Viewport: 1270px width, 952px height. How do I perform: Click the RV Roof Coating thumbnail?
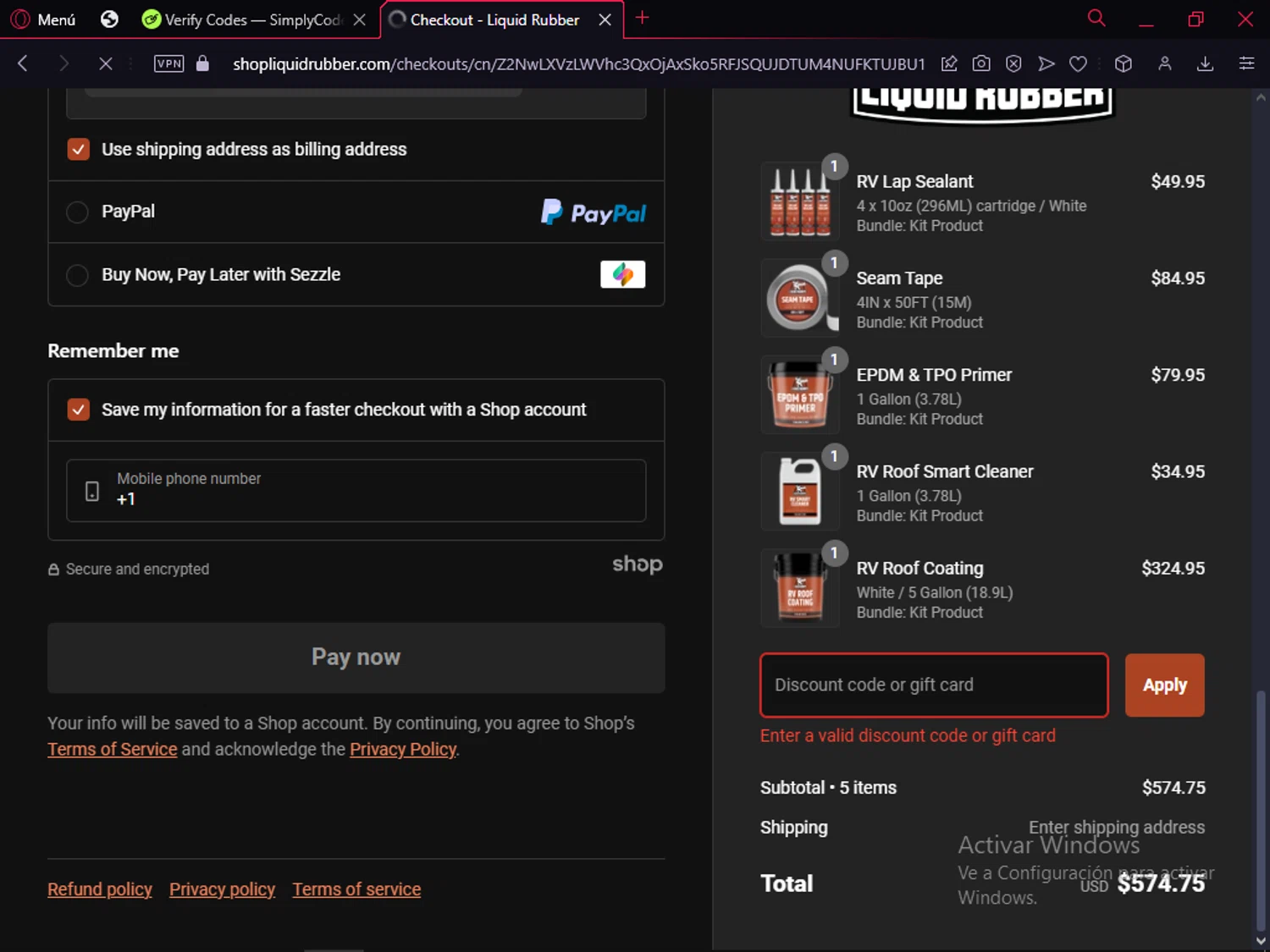coord(799,587)
